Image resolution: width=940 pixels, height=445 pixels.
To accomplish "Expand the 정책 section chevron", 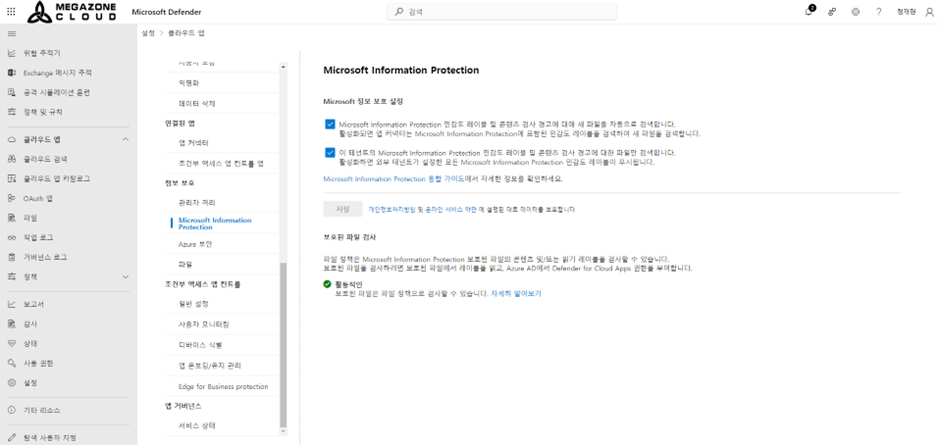I will coord(125,276).
